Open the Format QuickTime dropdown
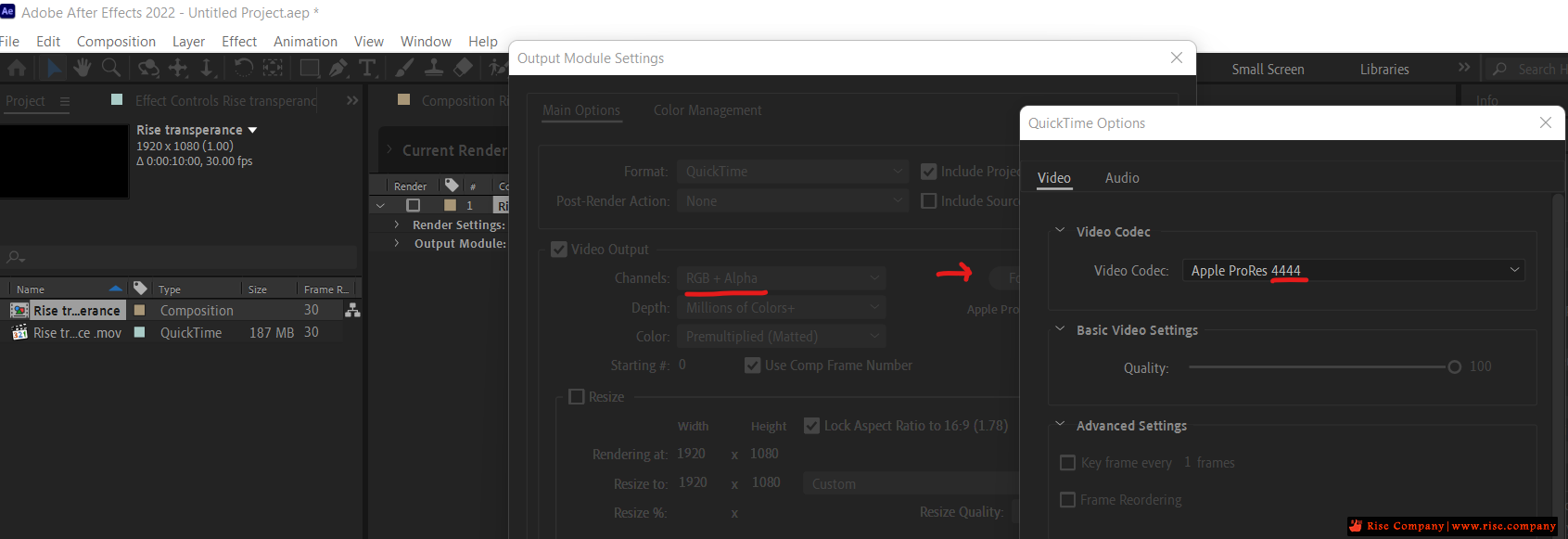The image size is (1568, 539). click(x=792, y=172)
